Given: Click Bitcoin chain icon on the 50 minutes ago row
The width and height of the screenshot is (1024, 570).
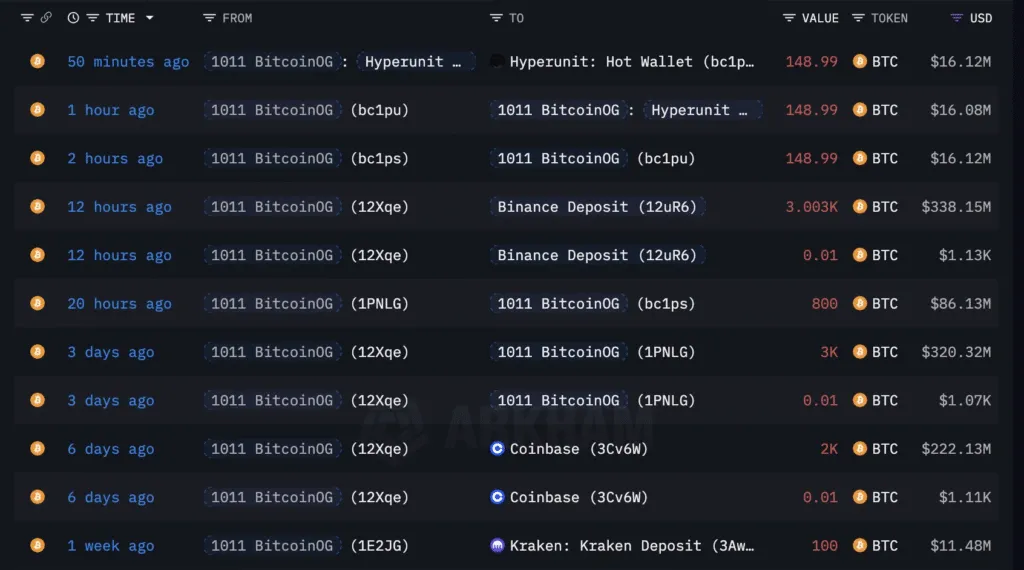Looking at the screenshot, I should (x=37, y=62).
